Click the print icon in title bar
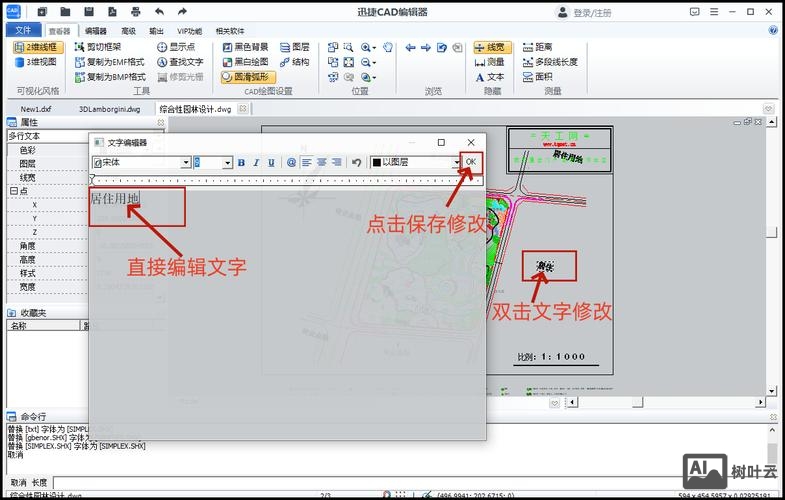Viewport: 785px width, 500px height. coord(135,12)
